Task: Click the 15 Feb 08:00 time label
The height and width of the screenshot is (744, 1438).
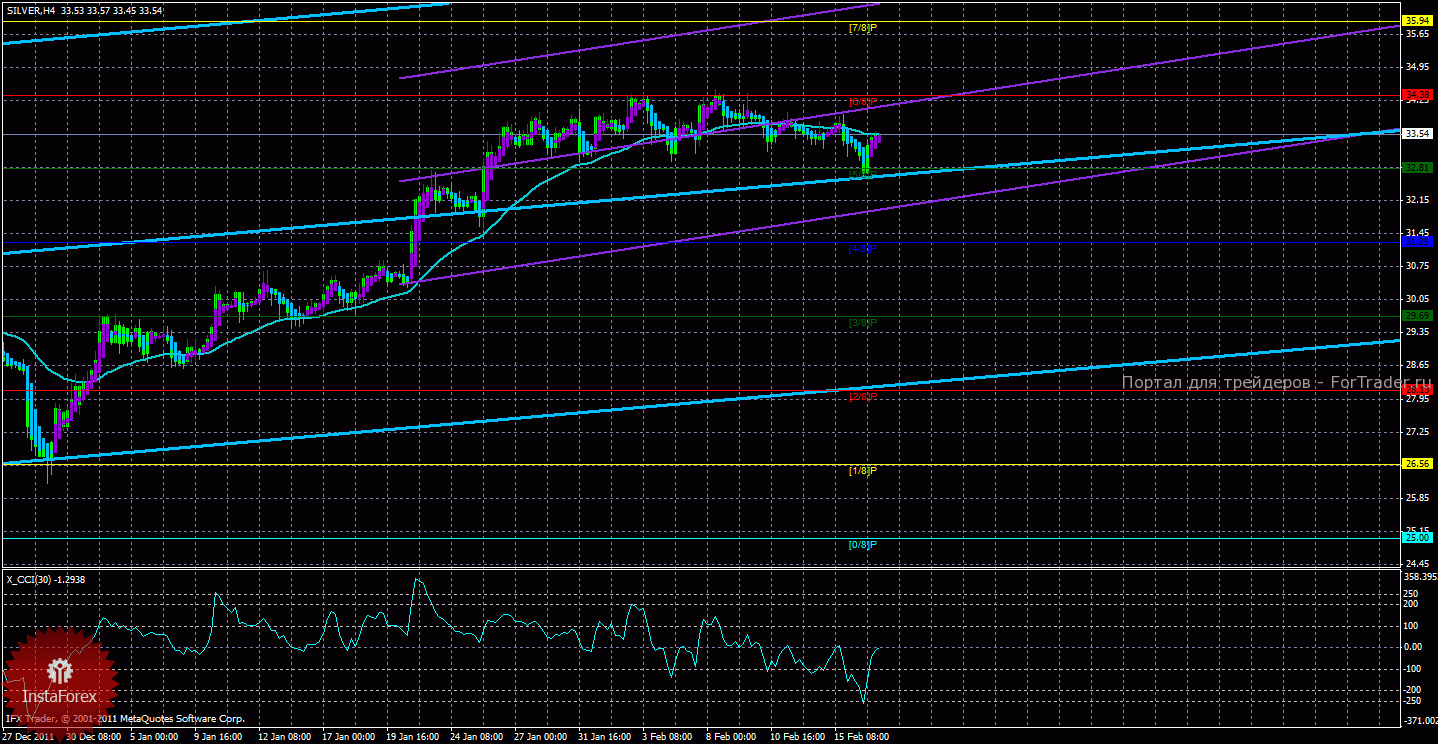Action: pyautogui.click(x=862, y=737)
